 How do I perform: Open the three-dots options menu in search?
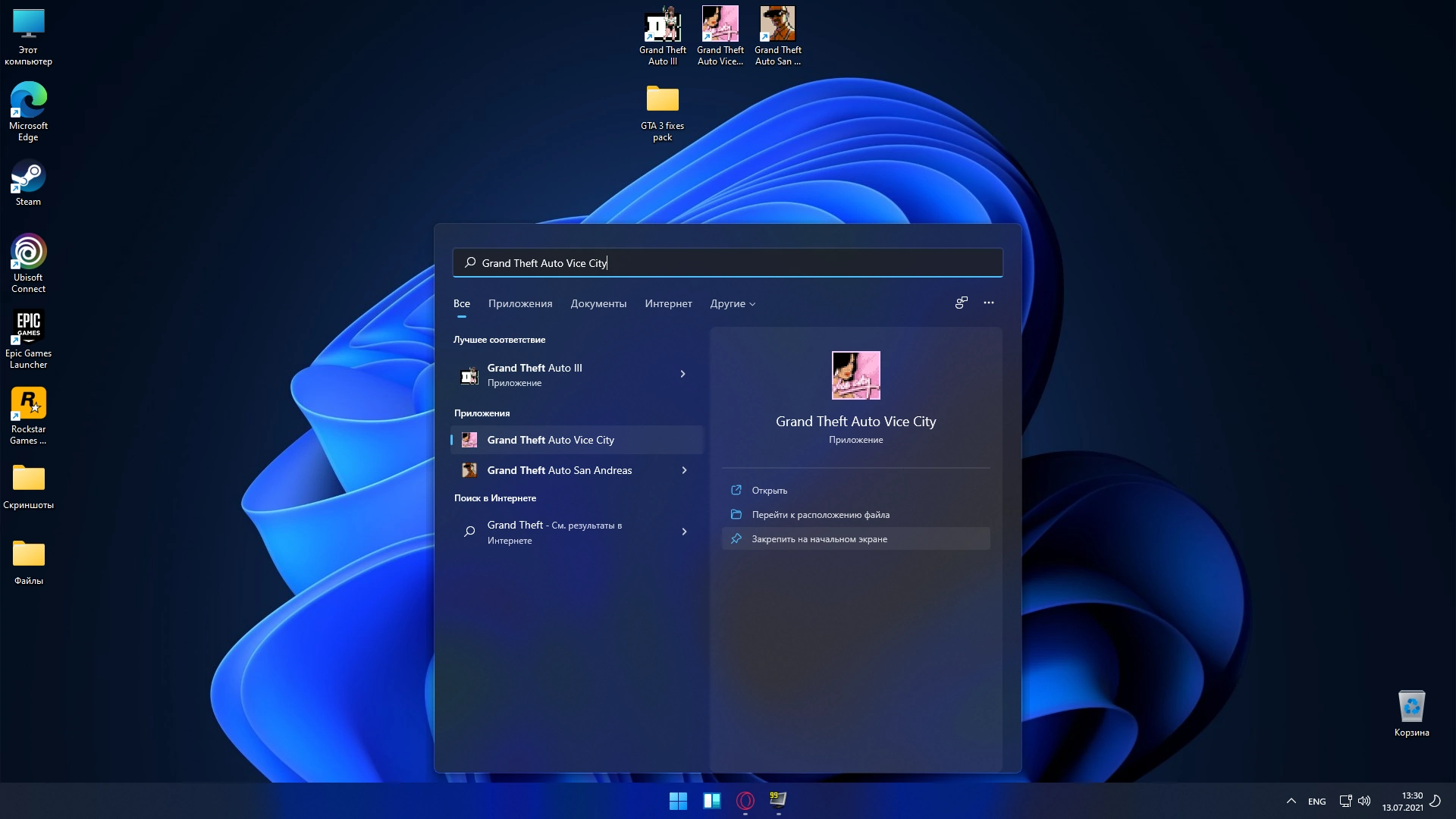tap(988, 303)
